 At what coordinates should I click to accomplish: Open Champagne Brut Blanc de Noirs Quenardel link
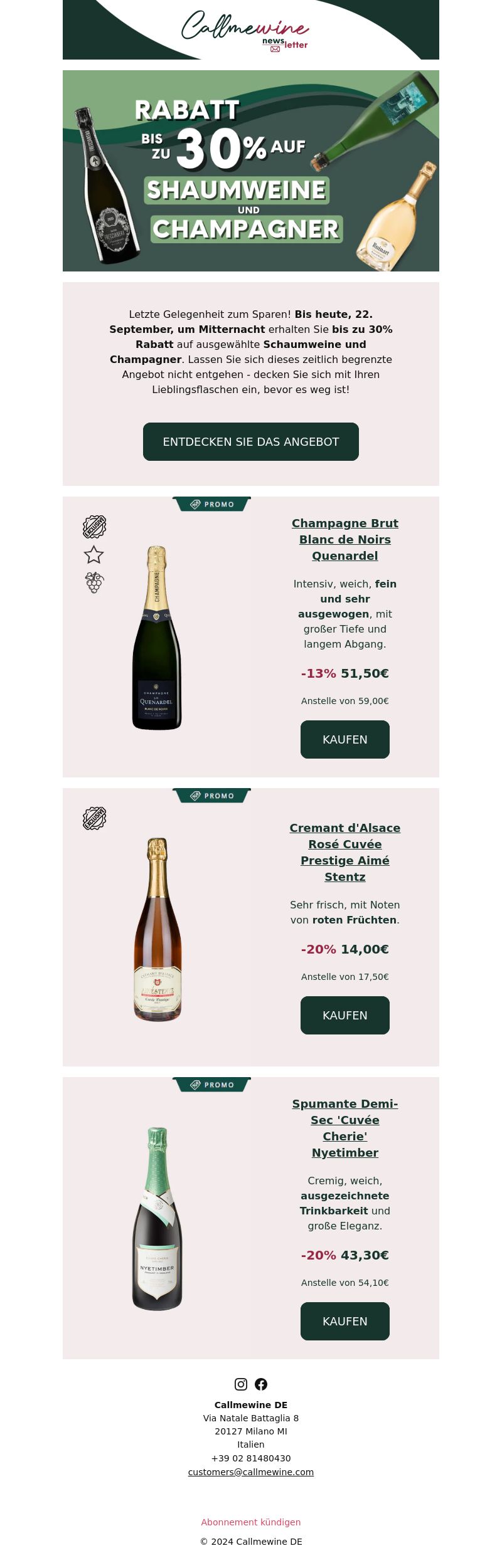click(x=345, y=540)
